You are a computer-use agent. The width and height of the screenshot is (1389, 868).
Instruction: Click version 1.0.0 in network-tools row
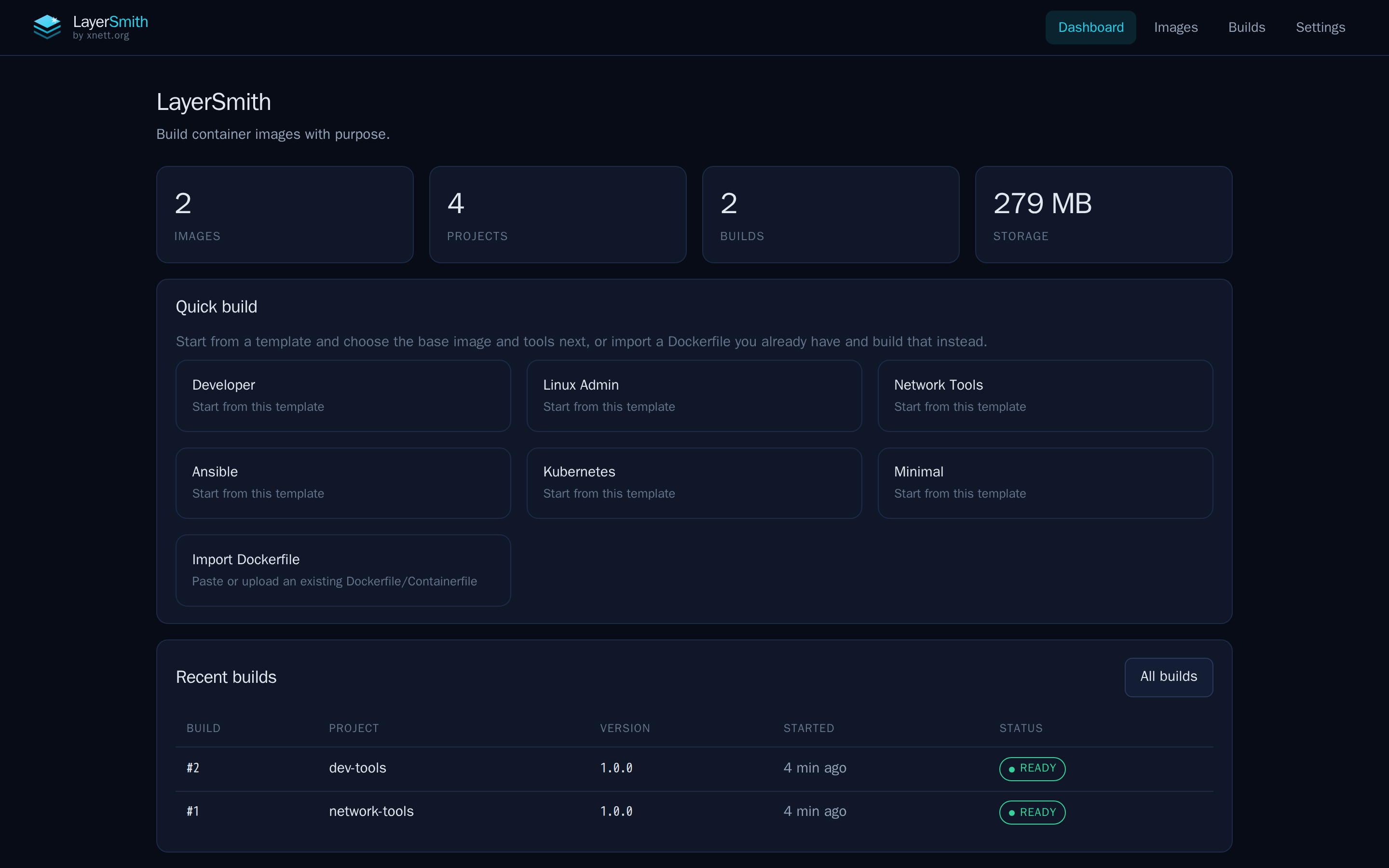(x=616, y=812)
